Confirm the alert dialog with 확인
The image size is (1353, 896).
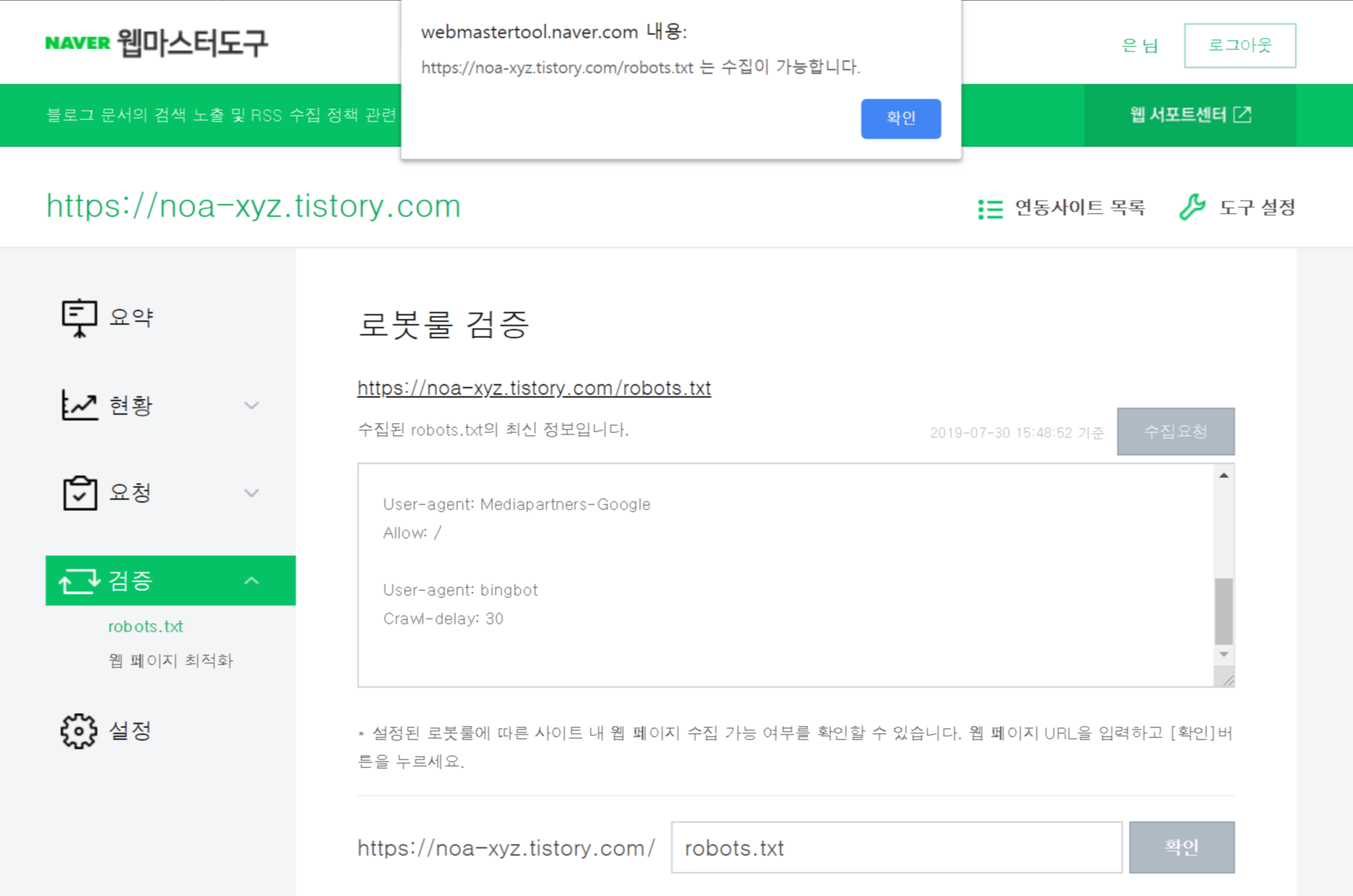coord(901,118)
